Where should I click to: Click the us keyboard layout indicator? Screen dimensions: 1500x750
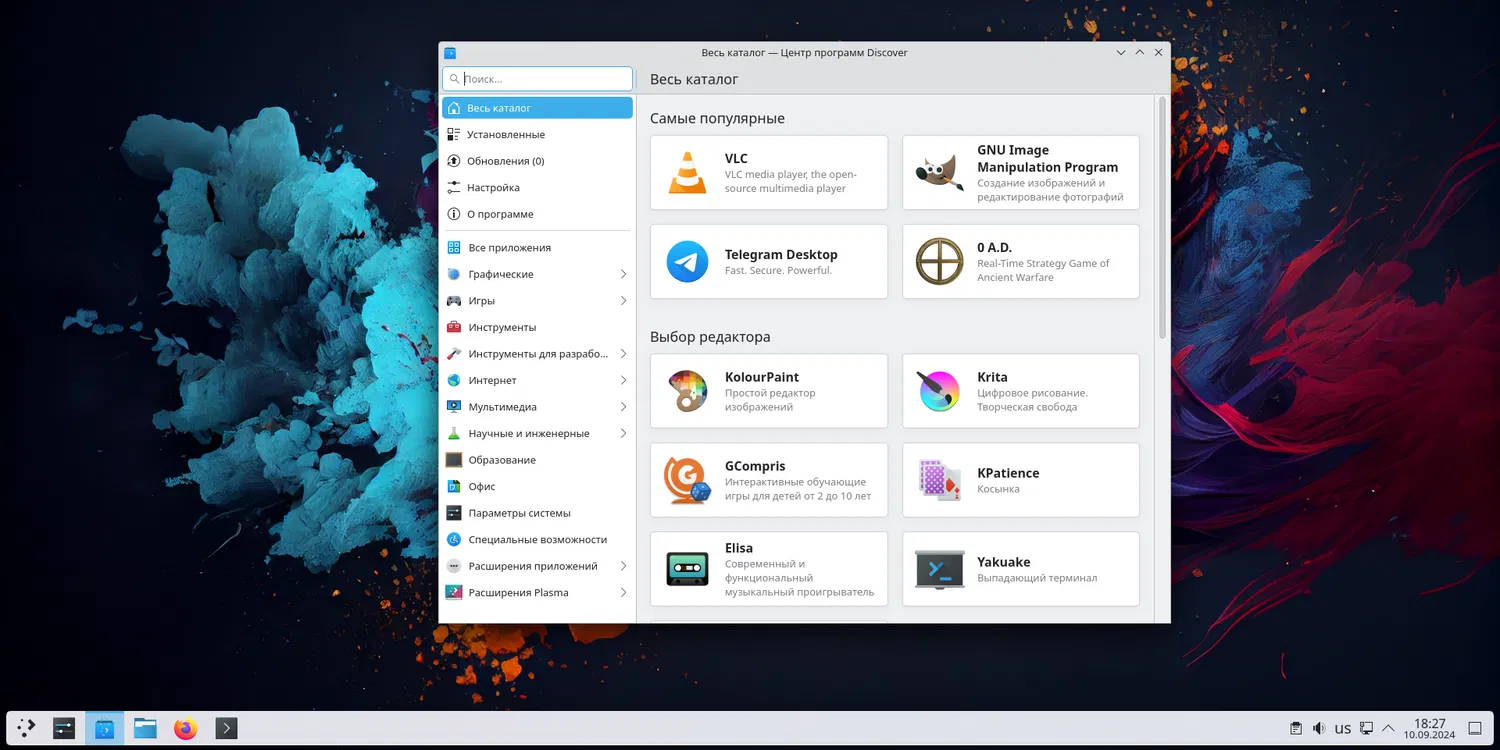tap(1343, 729)
